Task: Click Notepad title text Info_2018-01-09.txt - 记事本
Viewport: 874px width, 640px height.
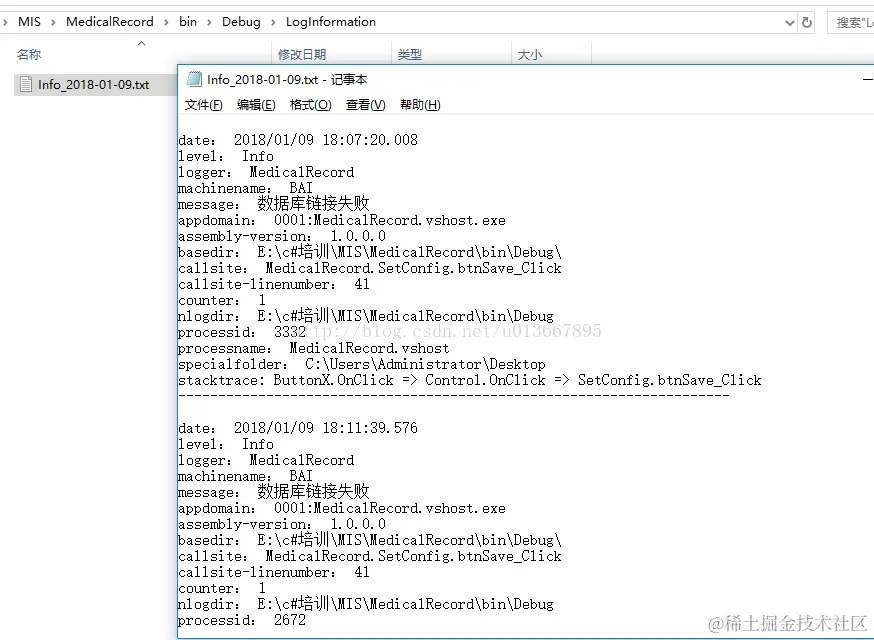Action: click(x=287, y=80)
